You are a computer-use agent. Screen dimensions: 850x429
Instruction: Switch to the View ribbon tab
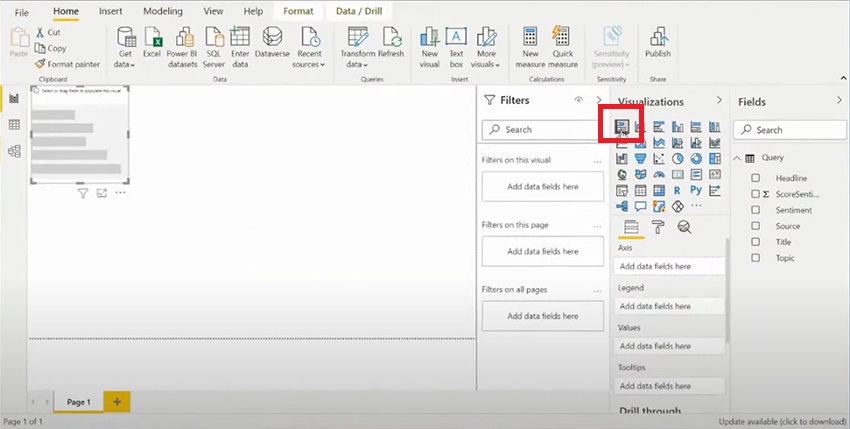(213, 11)
